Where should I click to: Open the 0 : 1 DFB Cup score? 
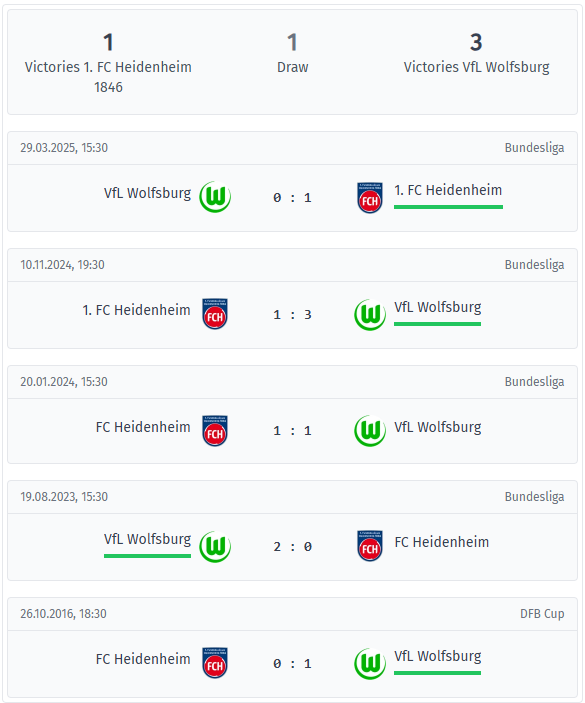pyautogui.click(x=292, y=664)
